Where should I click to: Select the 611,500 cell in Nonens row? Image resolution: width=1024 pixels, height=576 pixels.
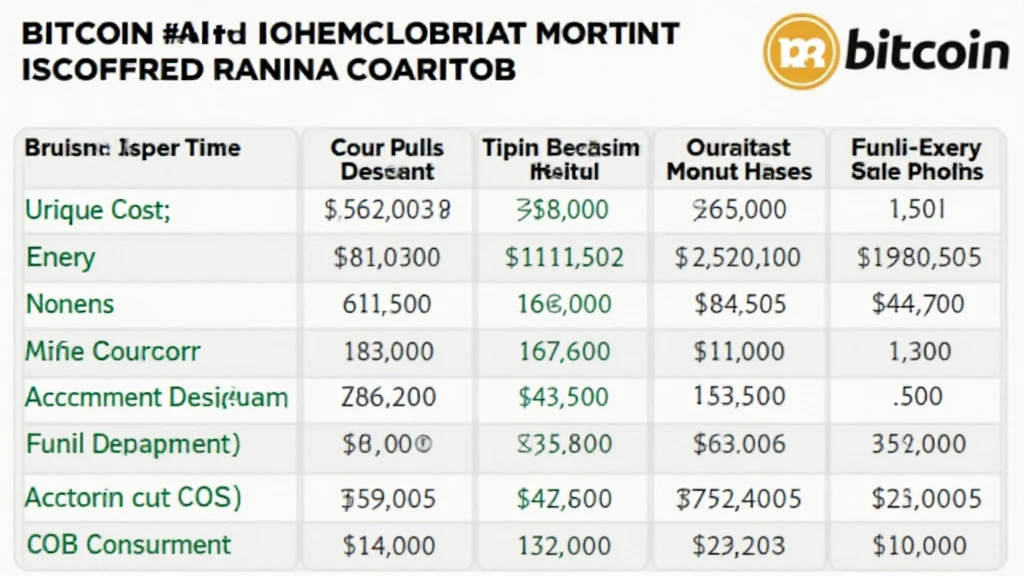pyautogui.click(x=387, y=304)
